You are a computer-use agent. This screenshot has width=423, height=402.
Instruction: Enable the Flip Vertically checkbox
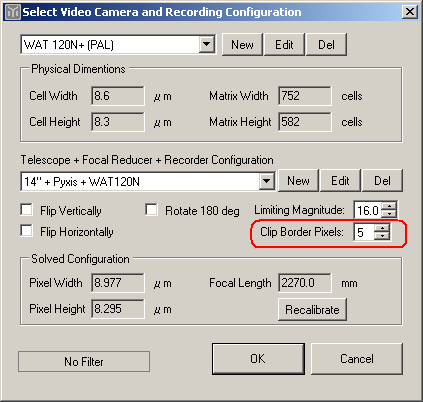pyautogui.click(x=26, y=210)
